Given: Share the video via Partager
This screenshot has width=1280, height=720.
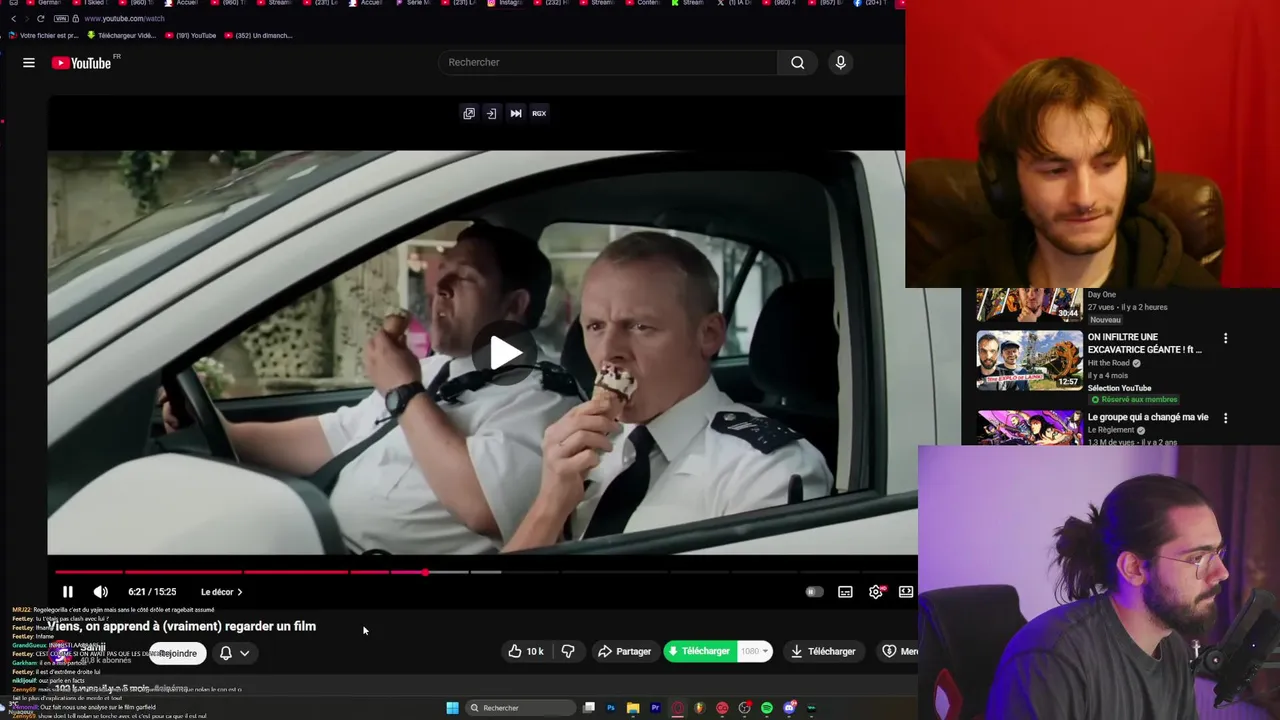Looking at the screenshot, I should (x=624, y=651).
